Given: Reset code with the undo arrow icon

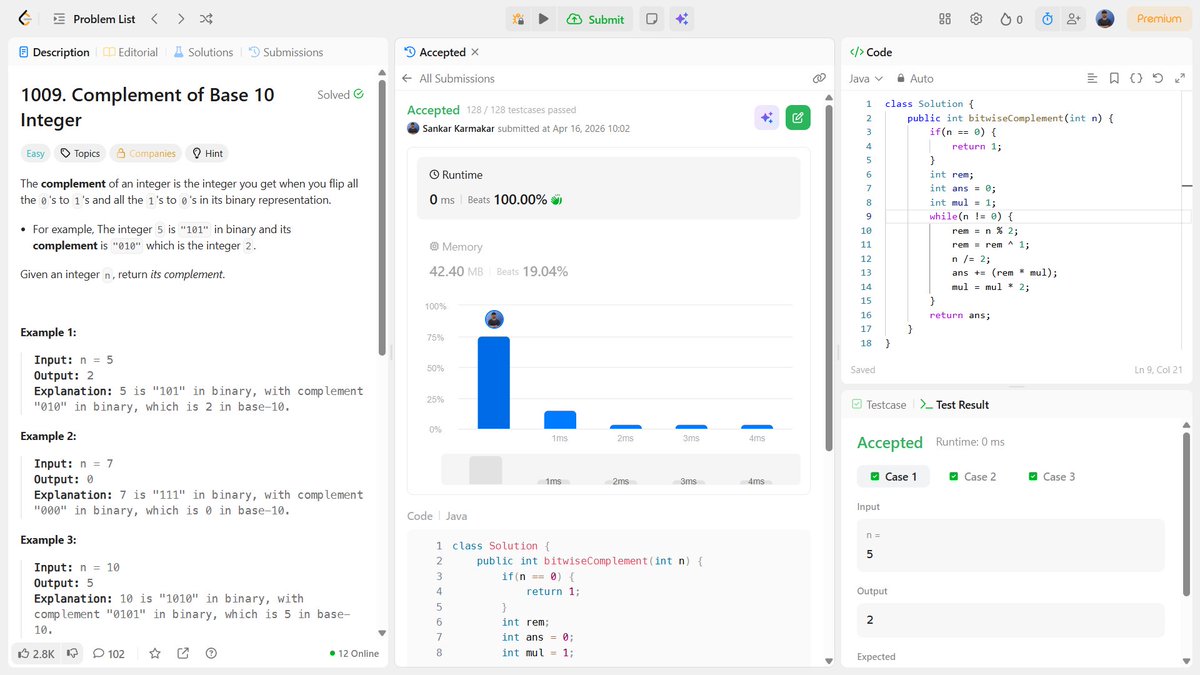Looking at the screenshot, I should (x=1157, y=78).
